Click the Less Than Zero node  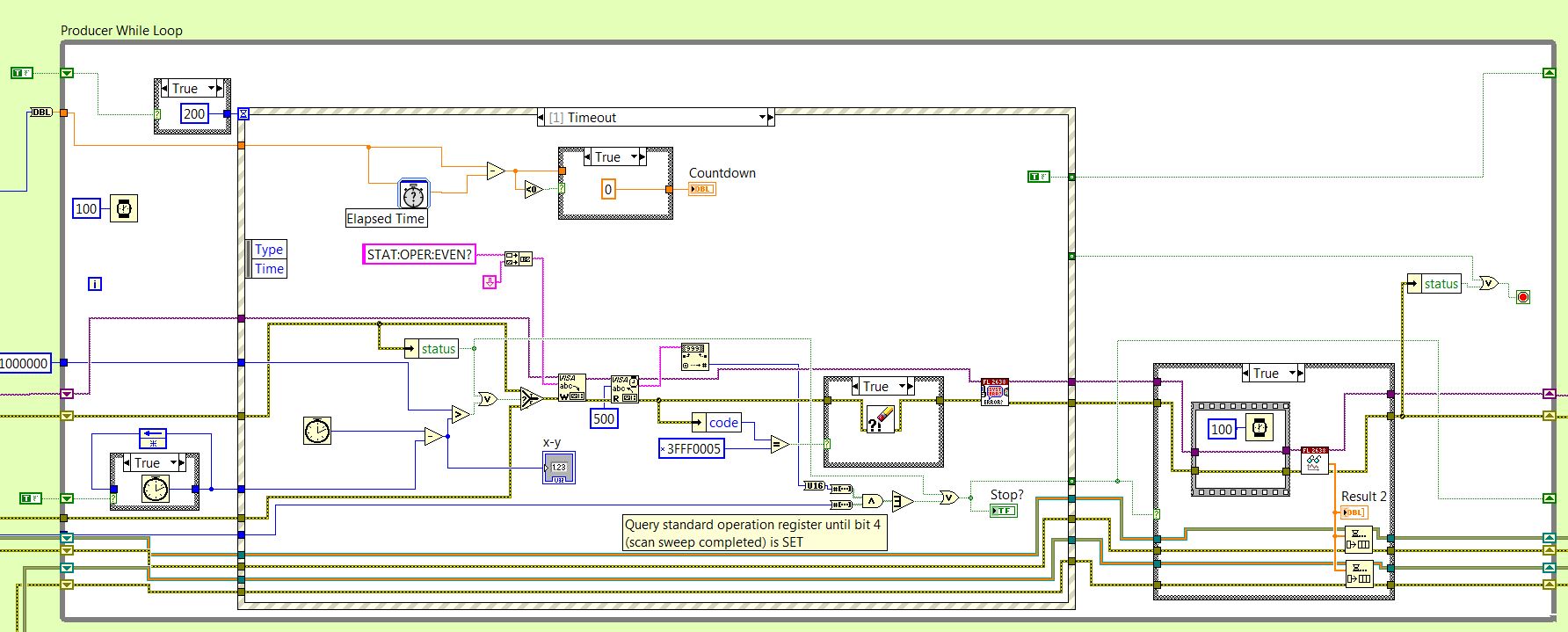point(533,188)
